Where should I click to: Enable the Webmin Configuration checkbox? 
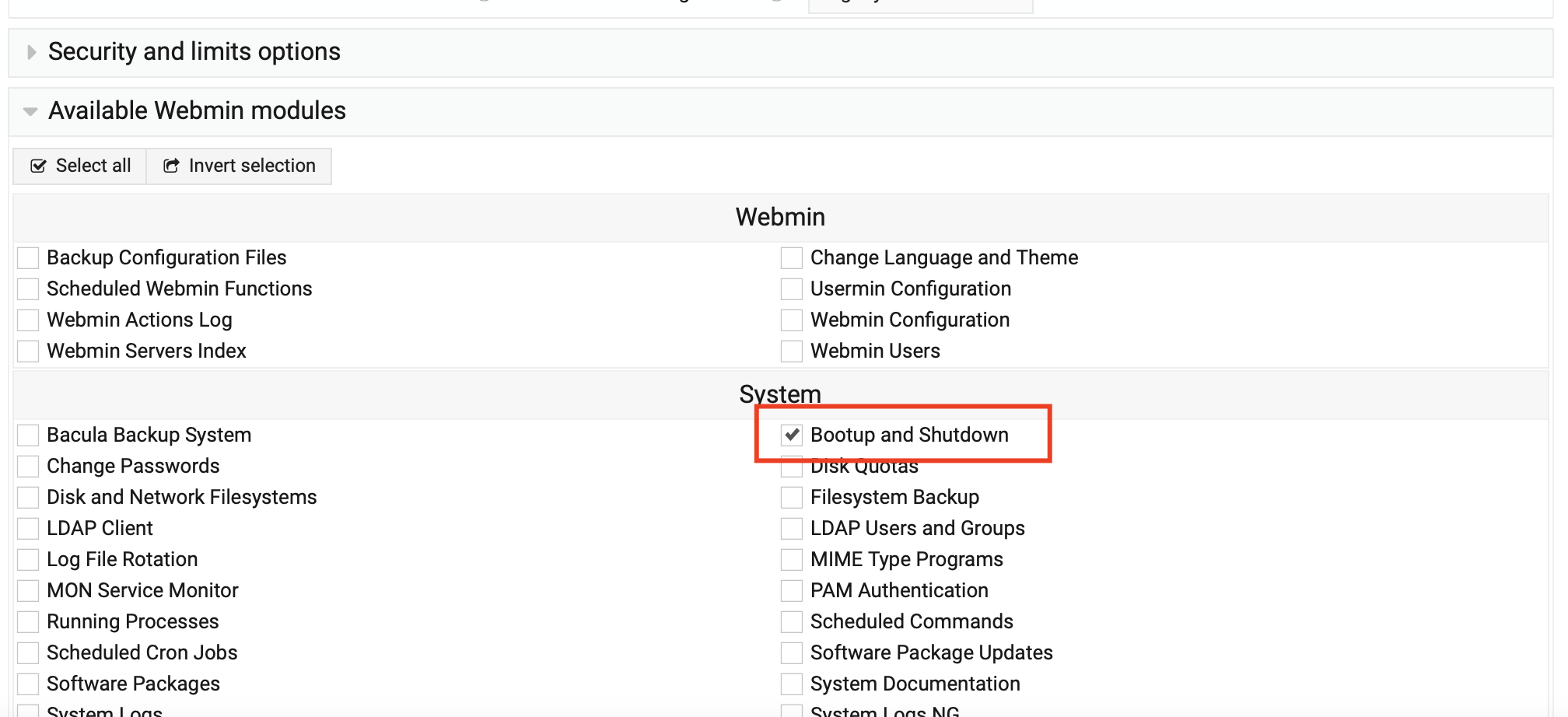click(792, 320)
